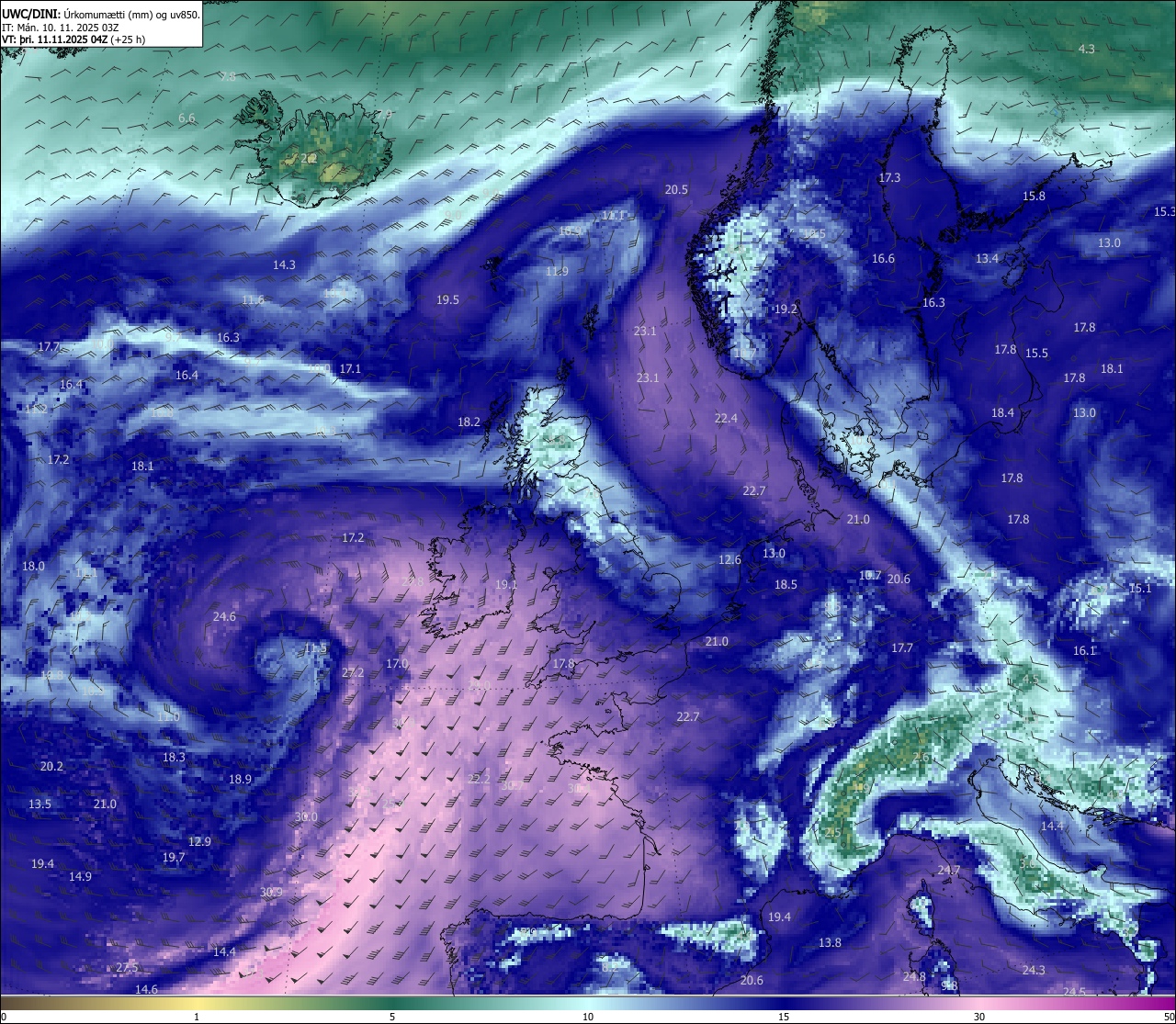This screenshot has height=1024, width=1176.
Task: Click the 5 tick label on color scale
Action: (x=392, y=1016)
